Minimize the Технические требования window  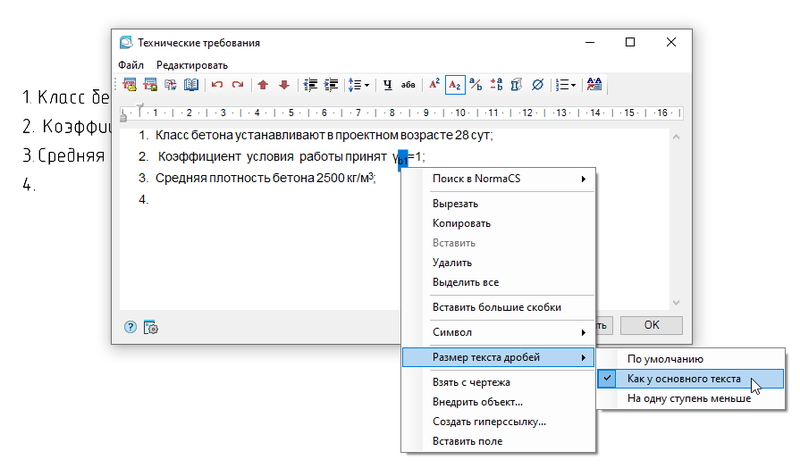click(590, 42)
